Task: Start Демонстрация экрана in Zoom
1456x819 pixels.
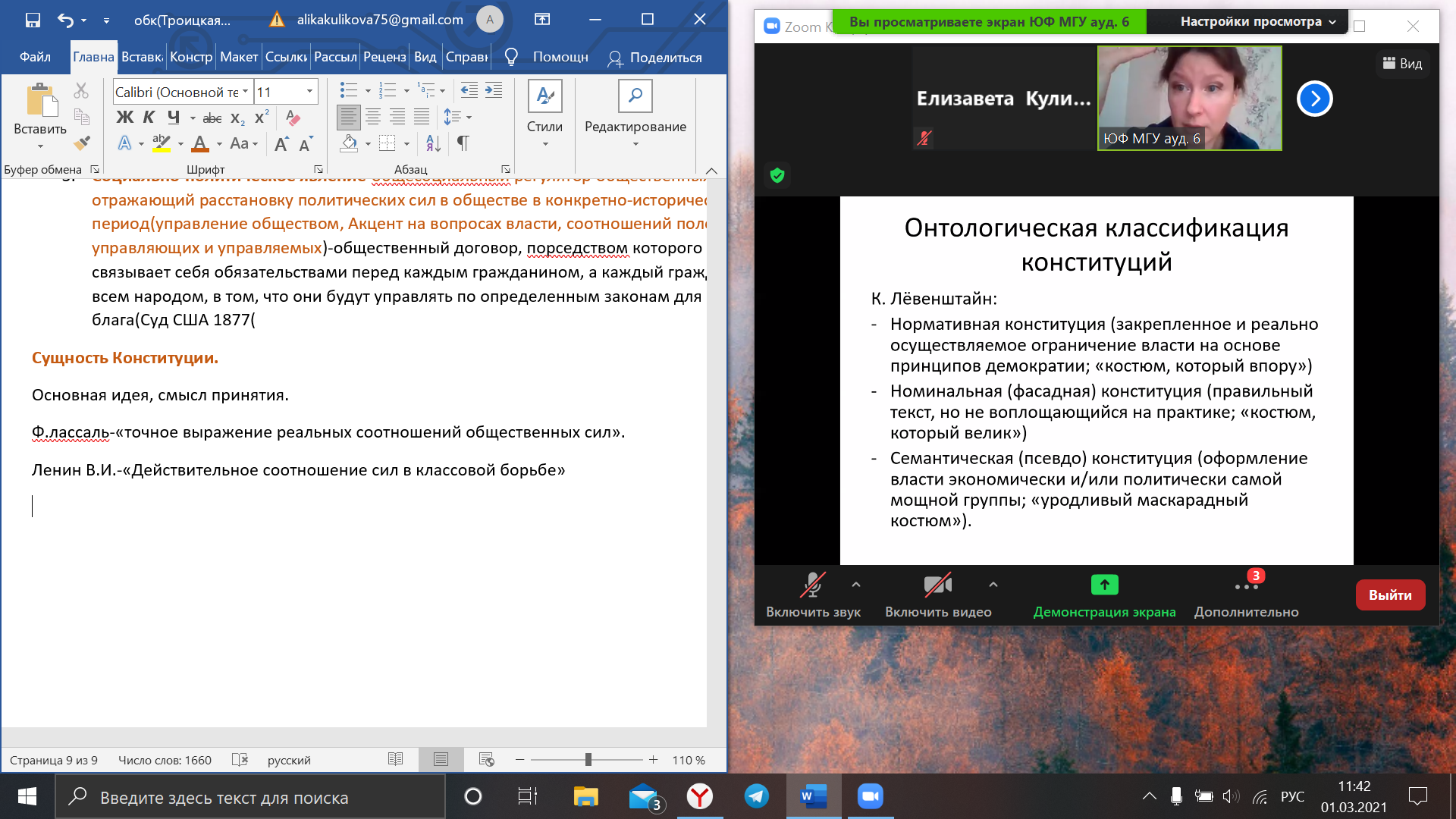Action: coord(1104,595)
